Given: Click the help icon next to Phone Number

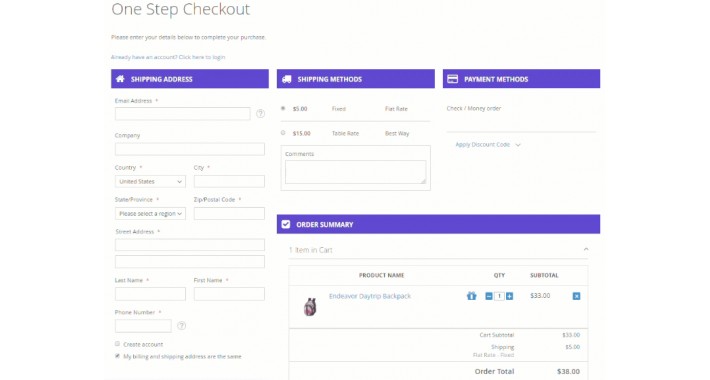Looking at the screenshot, I should pos(182,326).
